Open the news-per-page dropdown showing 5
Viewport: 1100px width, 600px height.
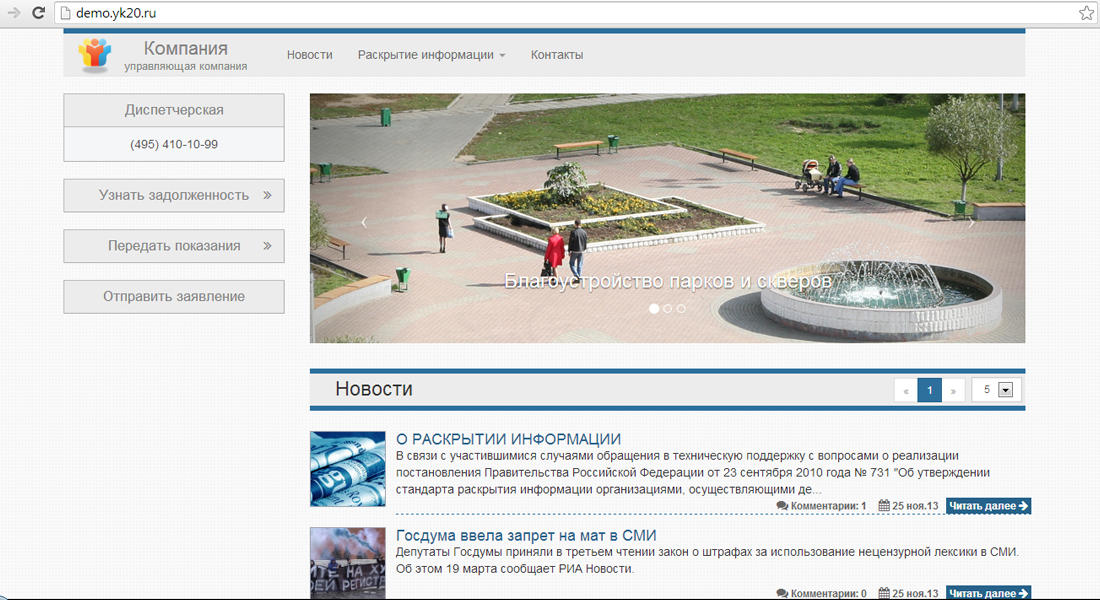(1005, 390)
